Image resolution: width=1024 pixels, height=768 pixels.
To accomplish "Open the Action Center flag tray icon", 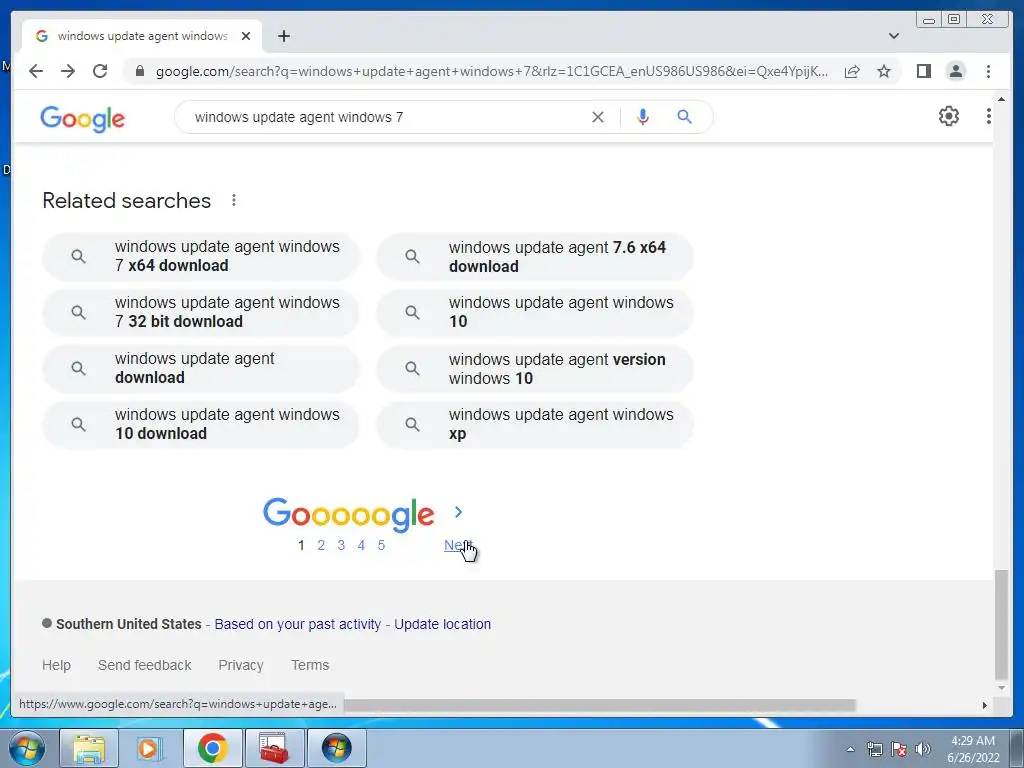I will tap(899, 749).
